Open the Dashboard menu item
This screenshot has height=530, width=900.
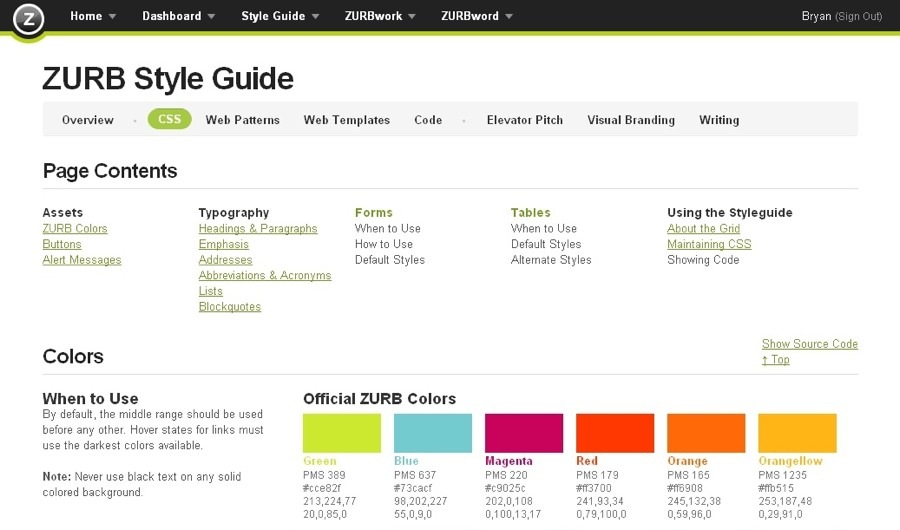point(172,16)
